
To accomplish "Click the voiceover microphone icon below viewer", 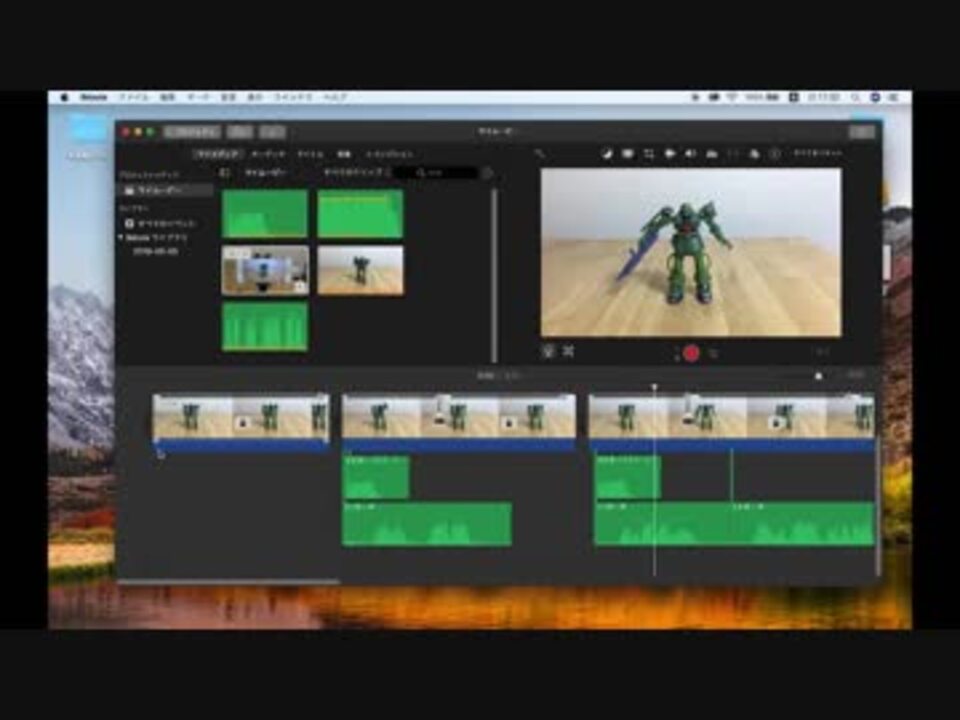I will click(x=547, y=351).
